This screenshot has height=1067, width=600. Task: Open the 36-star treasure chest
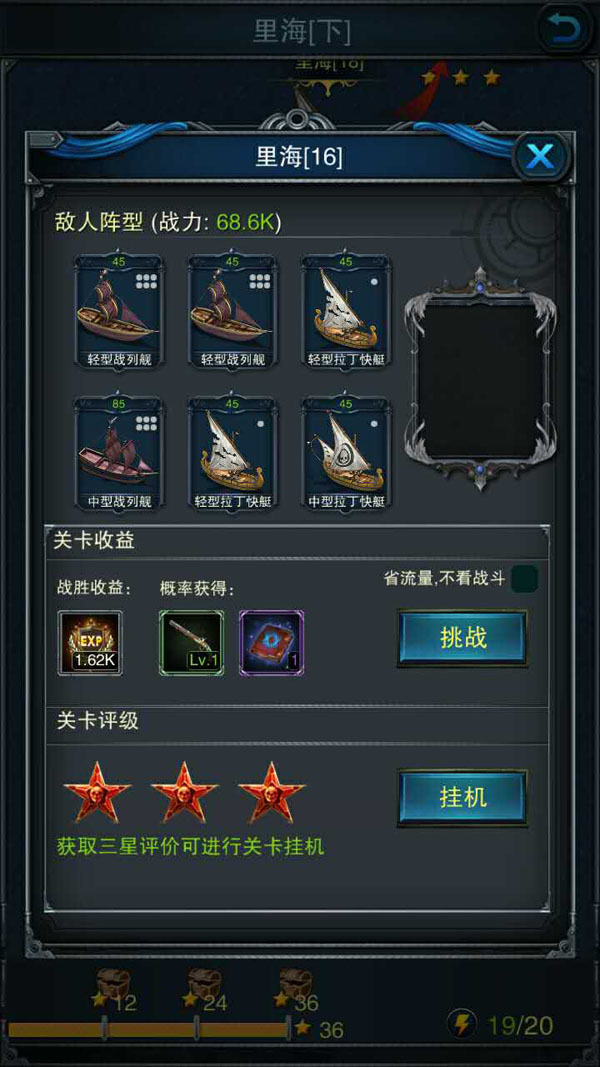click(x=296, y=984)
